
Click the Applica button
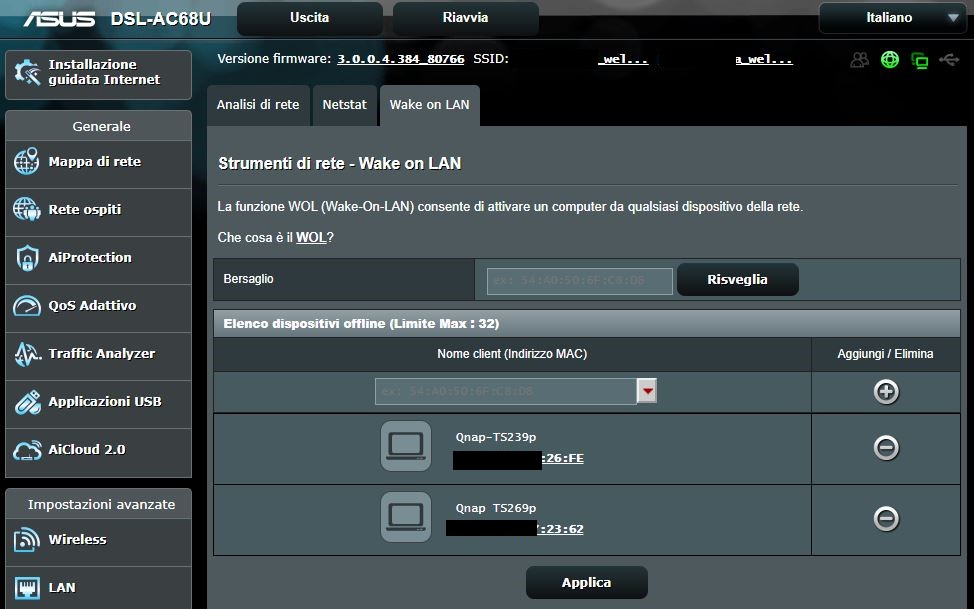coord(586,582)
